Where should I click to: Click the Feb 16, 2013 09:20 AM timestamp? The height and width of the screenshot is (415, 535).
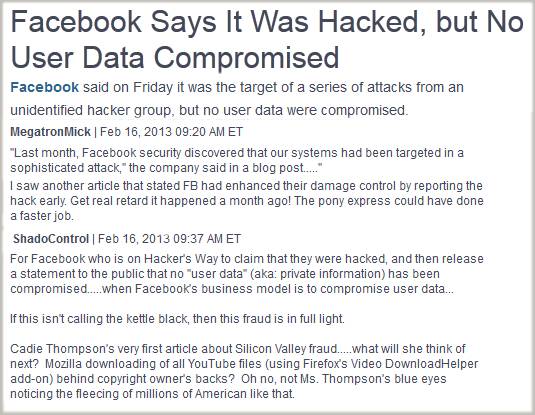[171, 132]
